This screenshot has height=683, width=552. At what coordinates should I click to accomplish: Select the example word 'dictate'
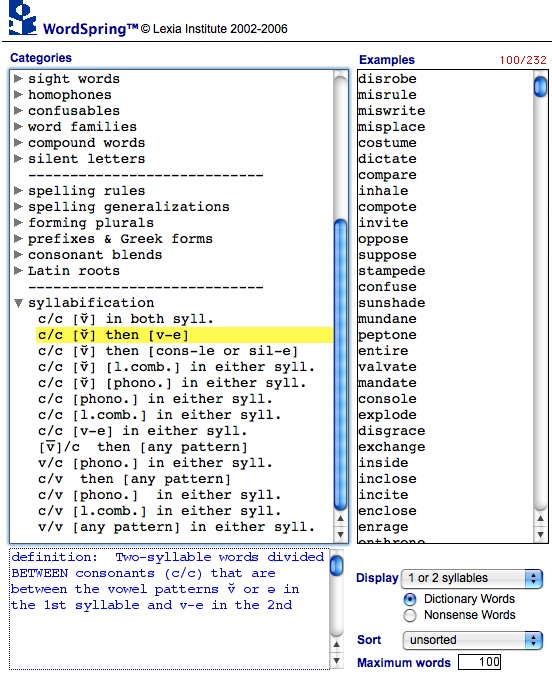(387, 159)
